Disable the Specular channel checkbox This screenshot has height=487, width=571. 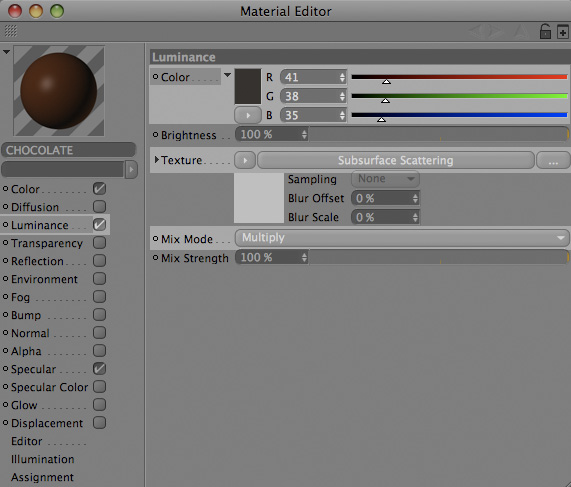pyautogui.click(x=99, y=369)
